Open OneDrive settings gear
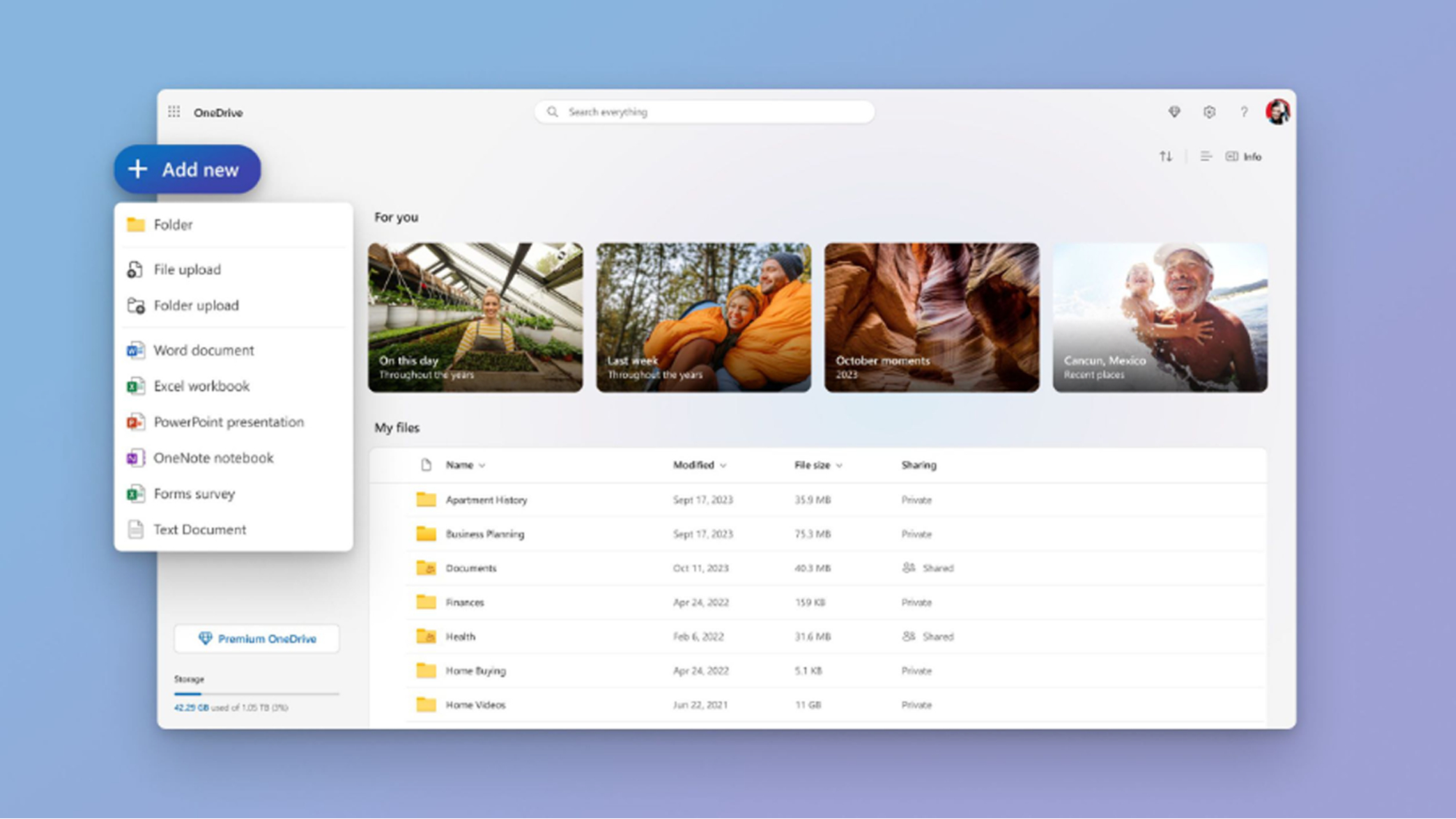Image resolution: width=1456 pixels, height=819 pixels. (1209, 112)
